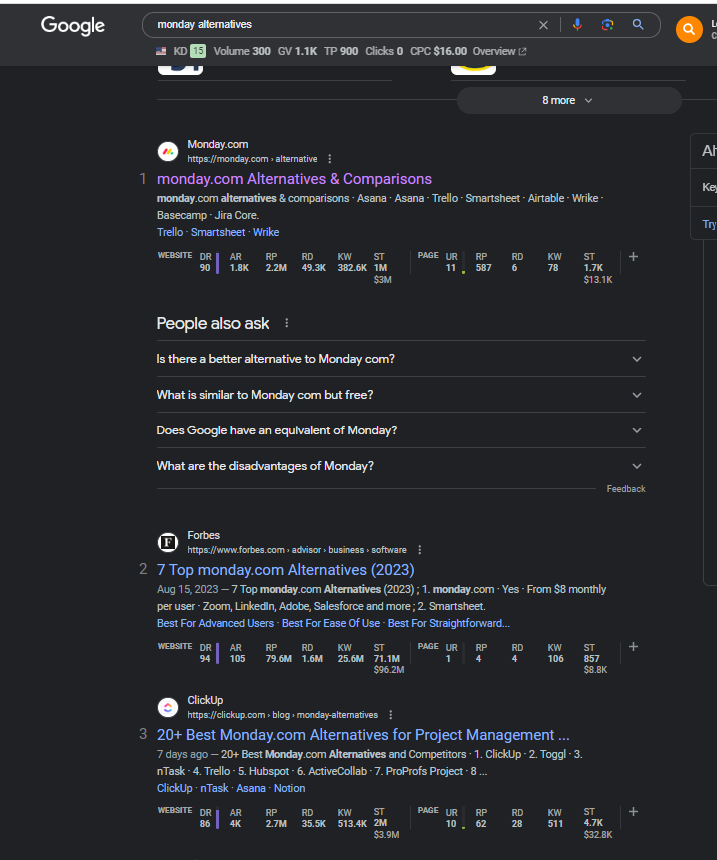
Task: Follow the ClickUp sitelink
Action: pyautogui.click(x=174, y=788)
